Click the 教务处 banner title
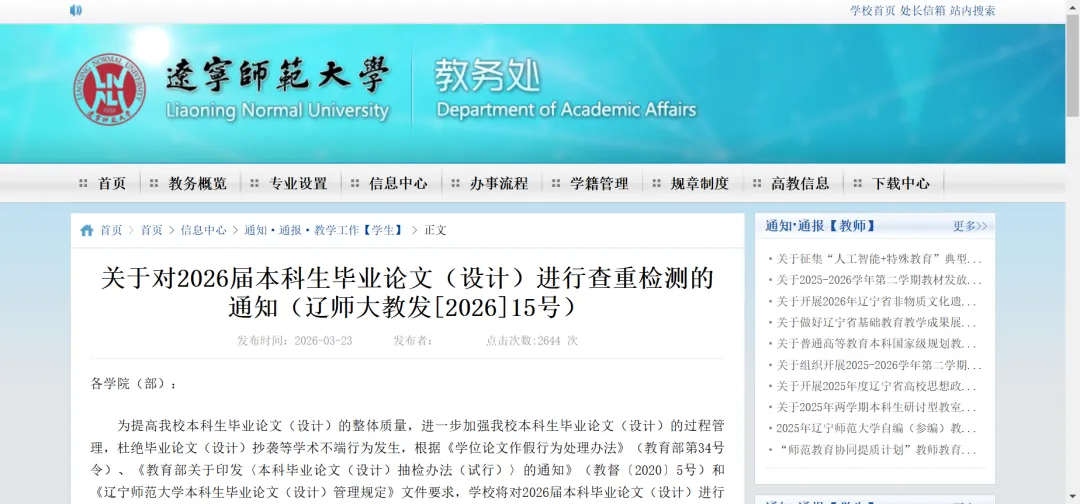Viewport: 1080px width, 504px height. (487, 76)
